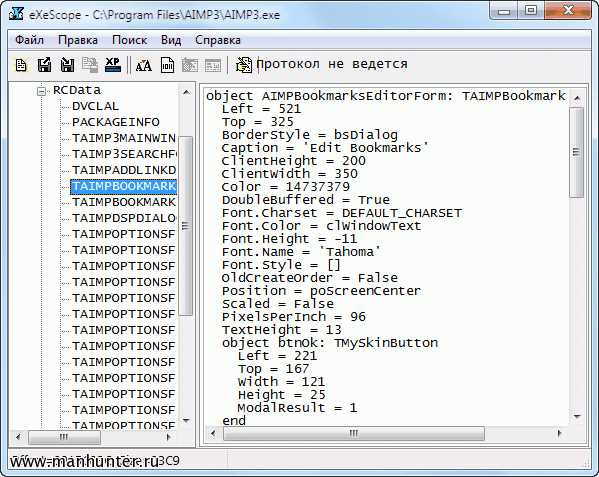The width and height of the screenshot is (599, 477).
Task: Select the PACKAGEINFO resource
Action: point(116,122)
